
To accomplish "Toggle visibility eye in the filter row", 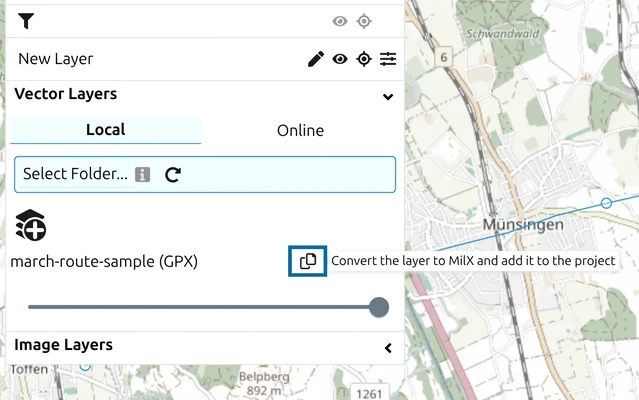I will (340, 21).
